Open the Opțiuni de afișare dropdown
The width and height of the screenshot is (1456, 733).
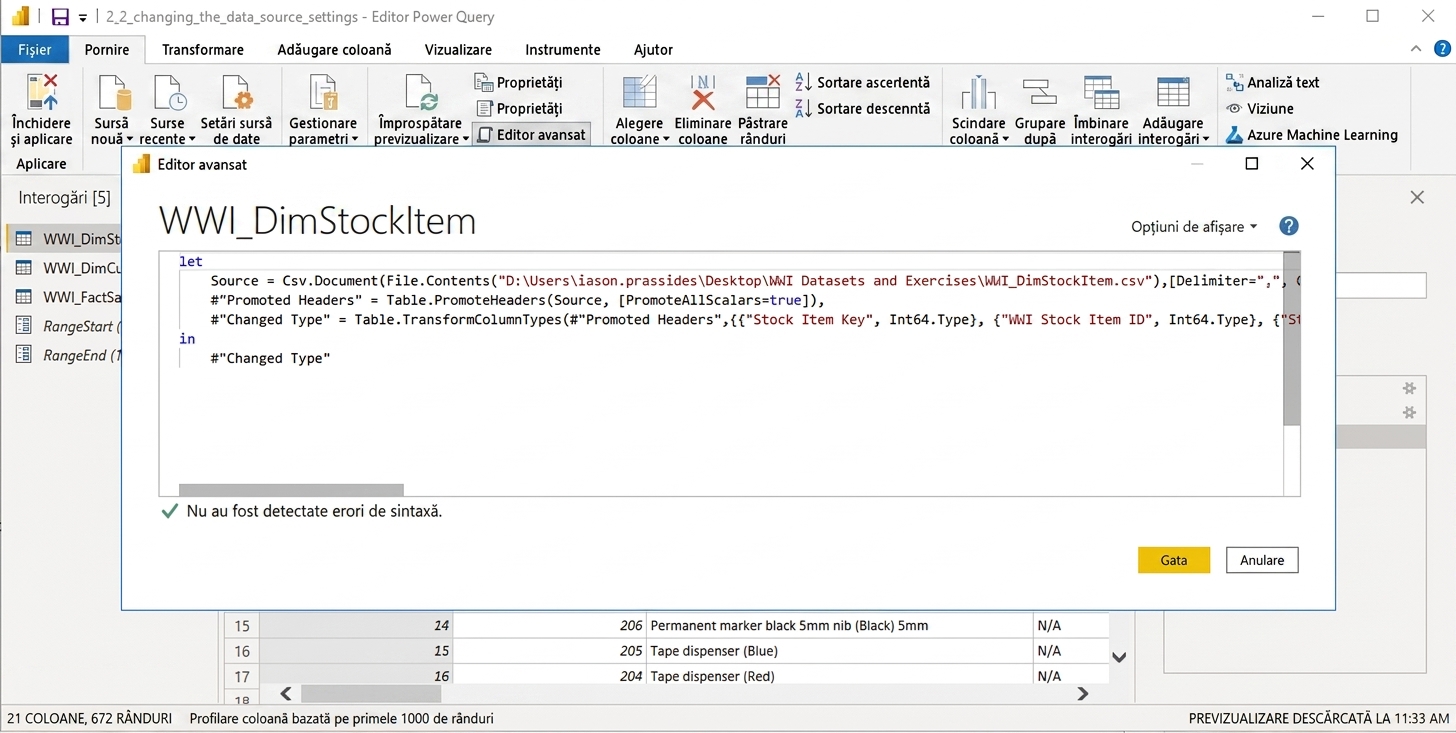[x=1194, y=227]
